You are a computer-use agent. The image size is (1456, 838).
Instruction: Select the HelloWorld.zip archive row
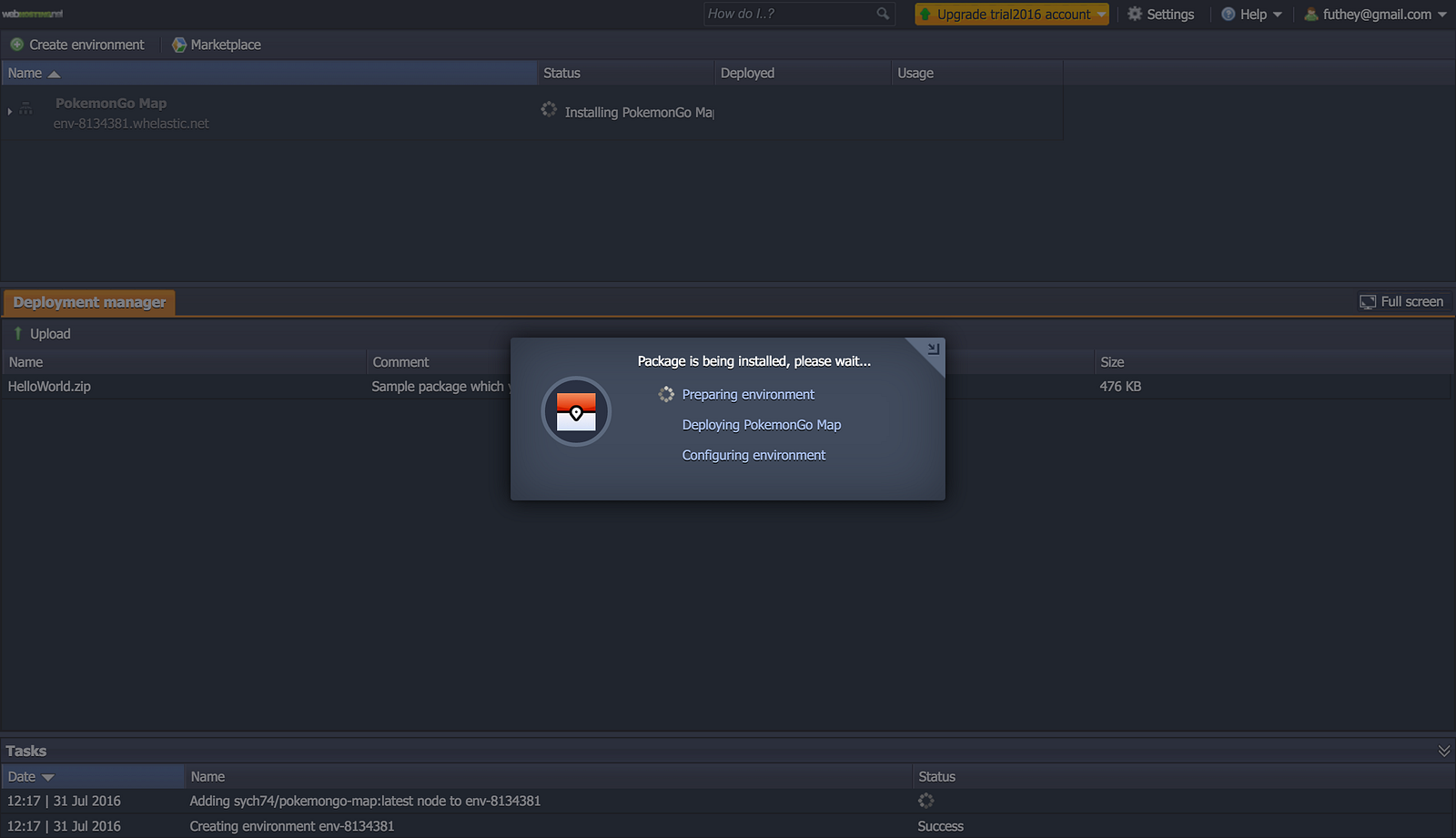click(x=726, y=387)
